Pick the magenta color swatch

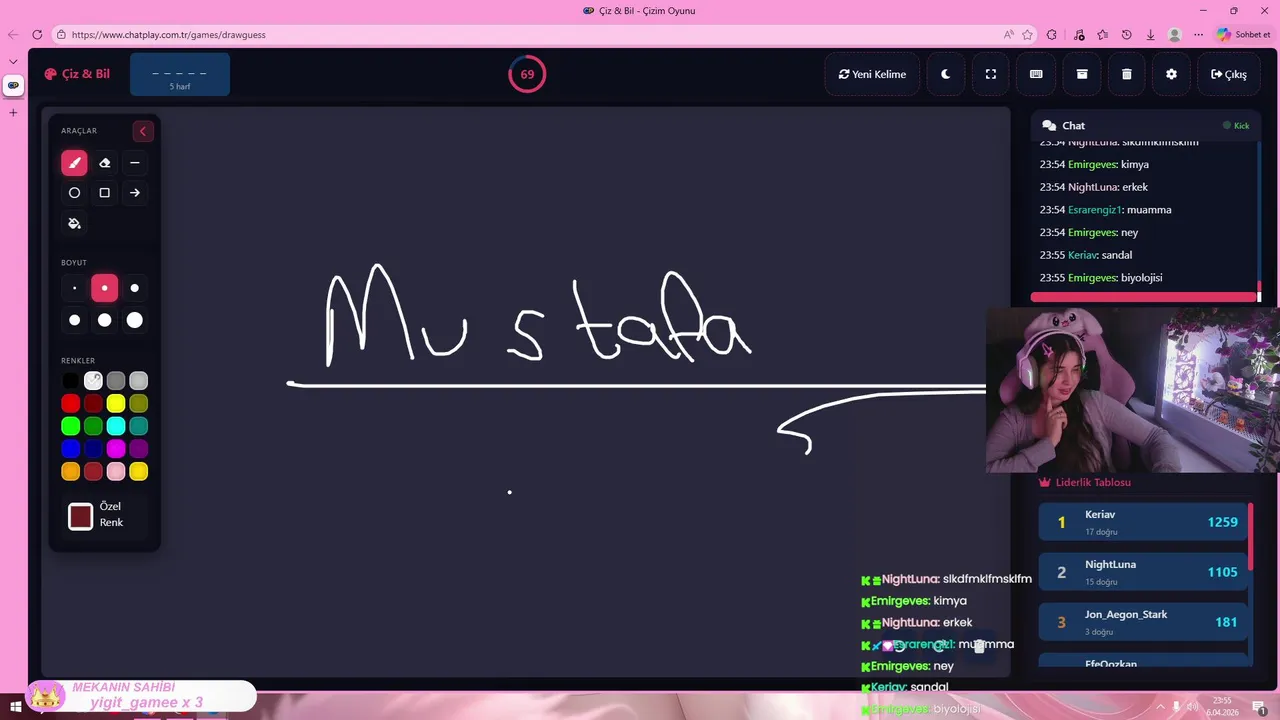click(x=116, y=449)
